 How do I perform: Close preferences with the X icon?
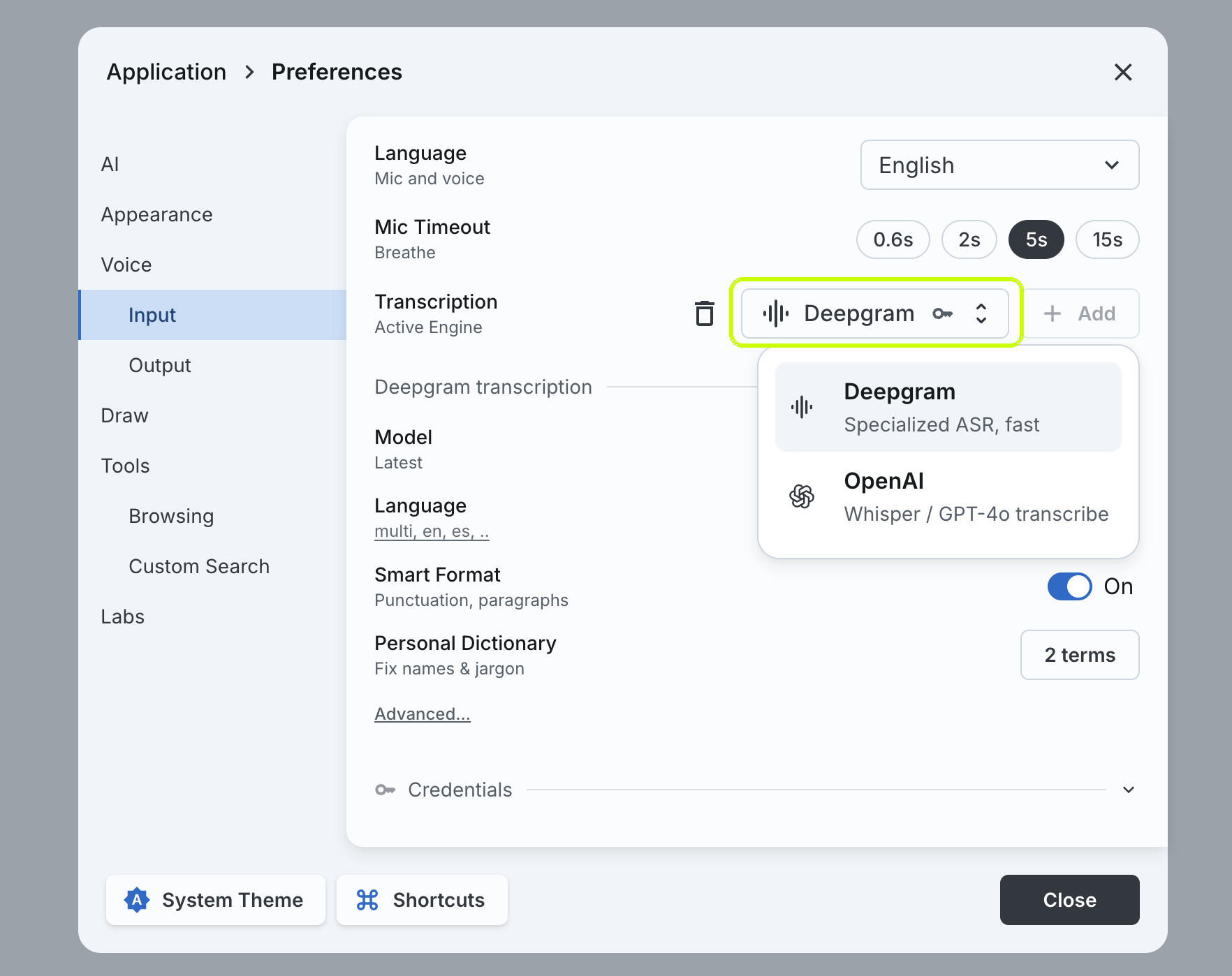point(1123,72)
